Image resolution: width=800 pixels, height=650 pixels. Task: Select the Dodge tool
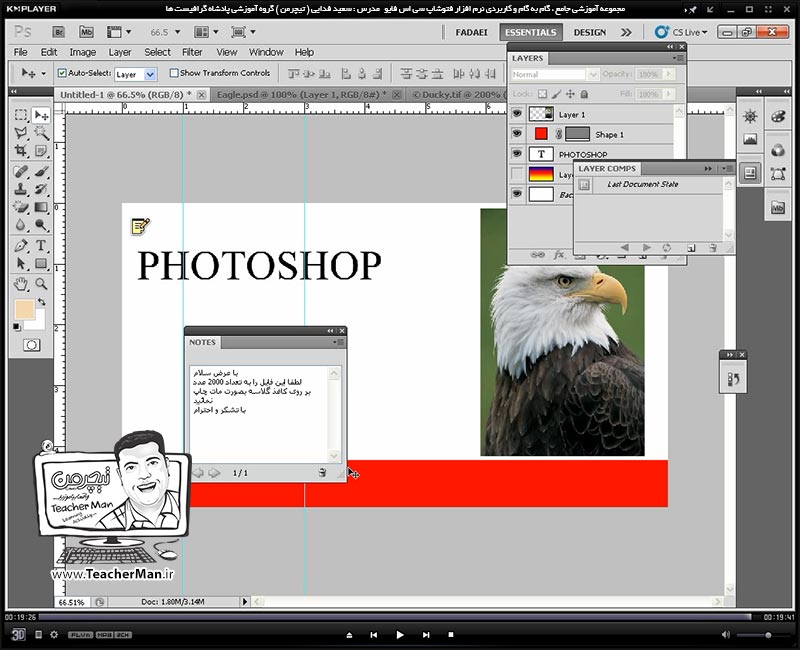coord(41,225)
